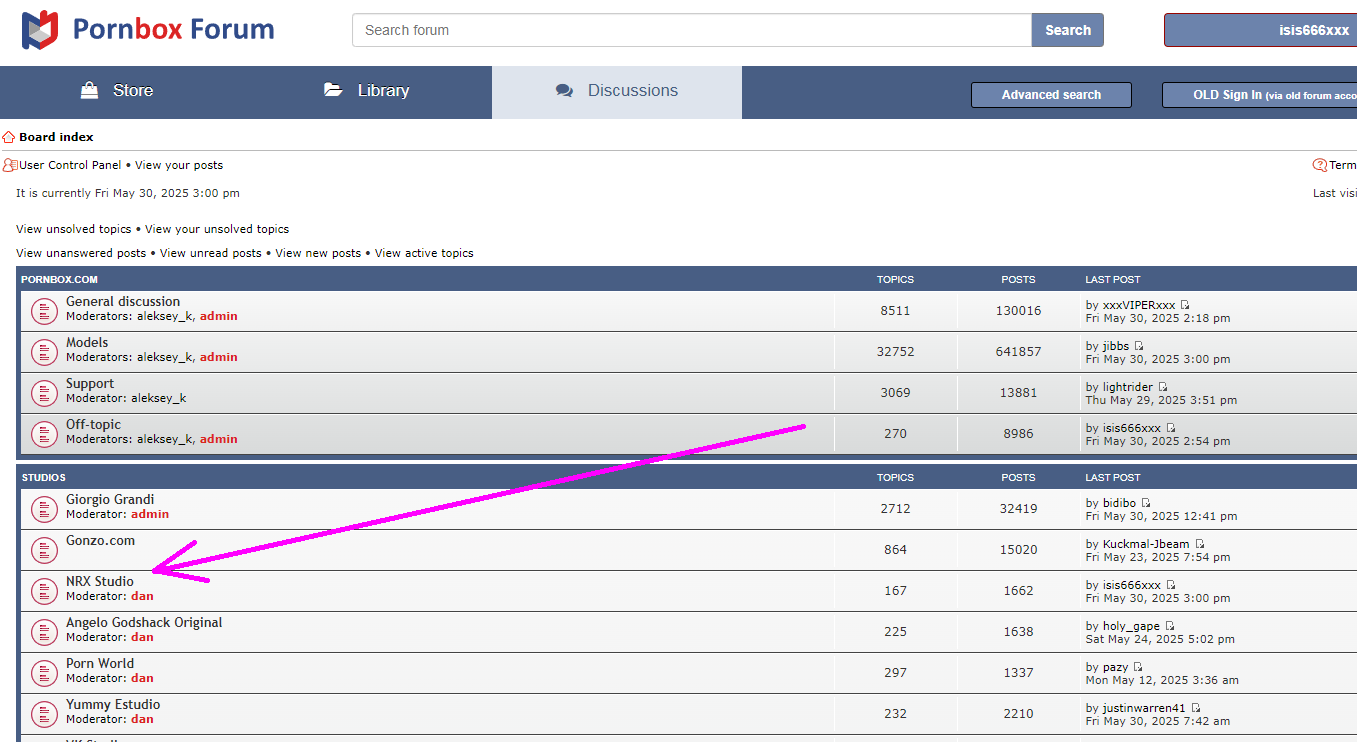
Task: Open the General discussion forum
Action: [123, 302]
